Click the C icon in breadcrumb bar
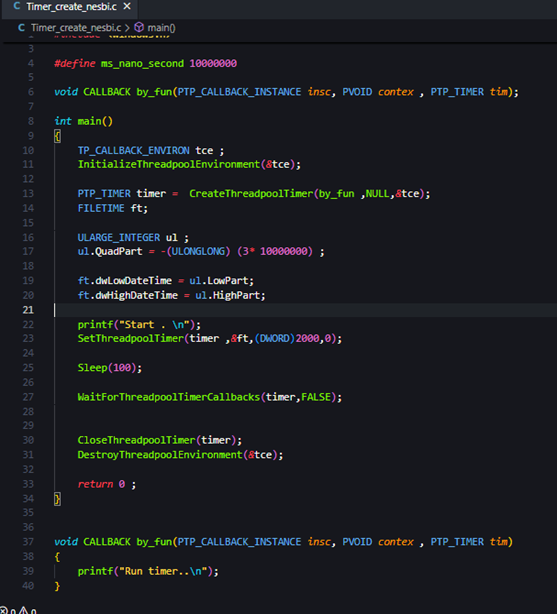 point(22,28)
